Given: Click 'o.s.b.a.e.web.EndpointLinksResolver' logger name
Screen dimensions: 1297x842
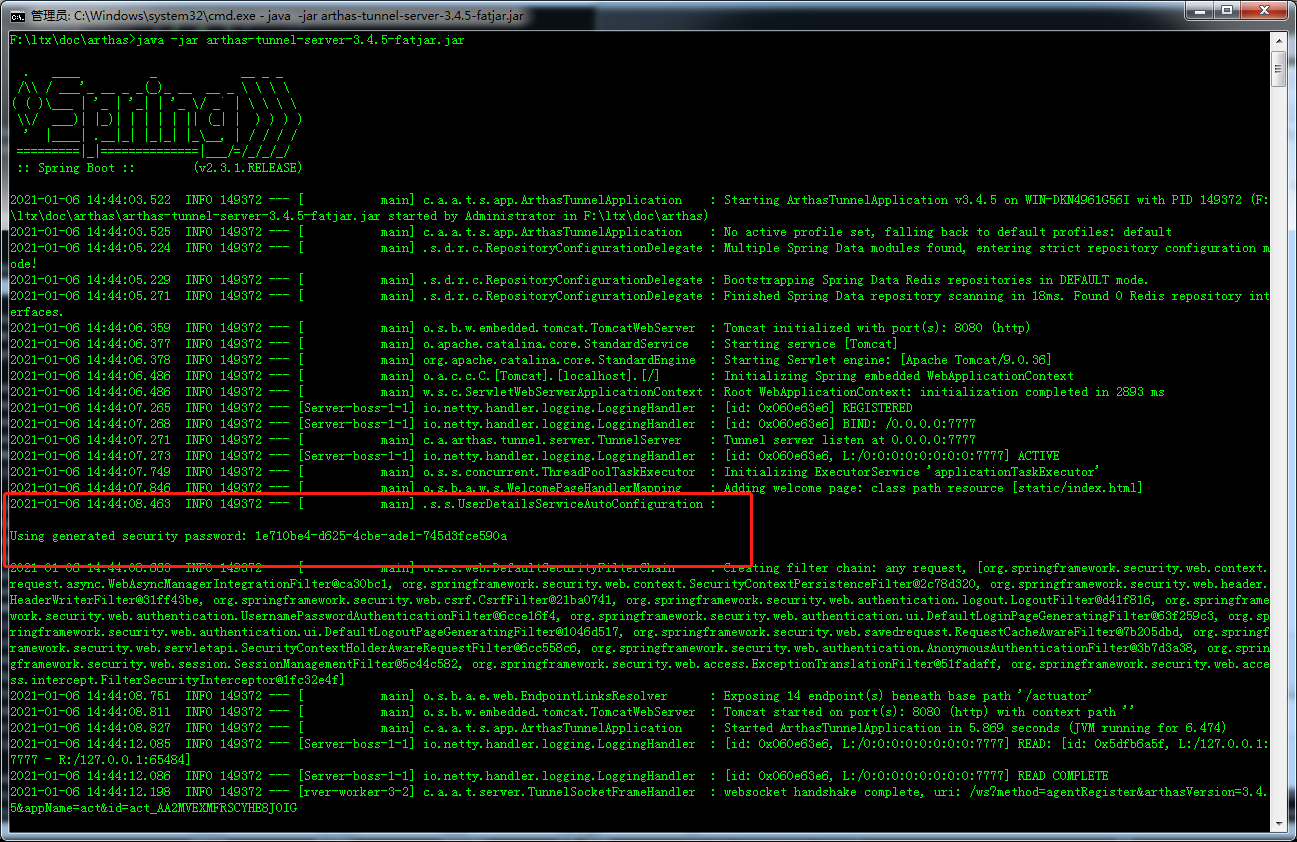Looking at the screenshot, I should tap(544, 696).
